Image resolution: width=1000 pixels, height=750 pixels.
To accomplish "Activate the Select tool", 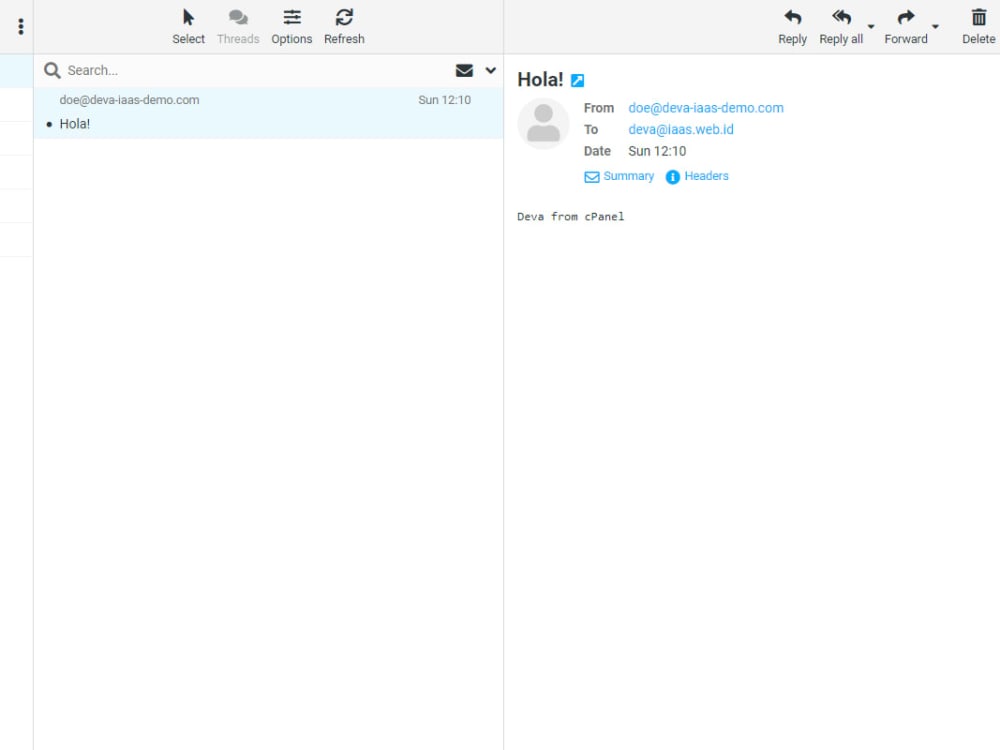I will pos(188,26).
